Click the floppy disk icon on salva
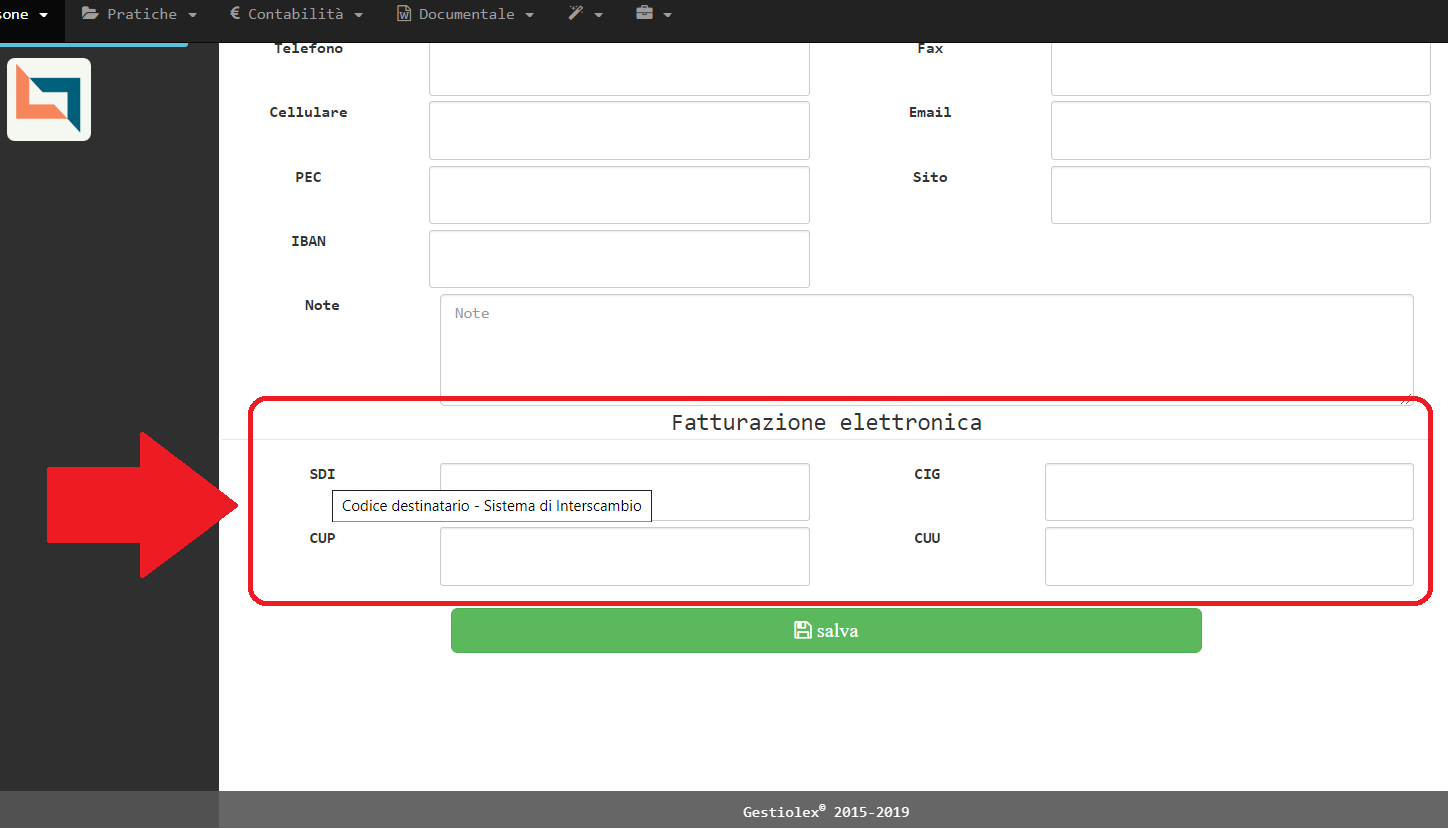 pos(802,630)
